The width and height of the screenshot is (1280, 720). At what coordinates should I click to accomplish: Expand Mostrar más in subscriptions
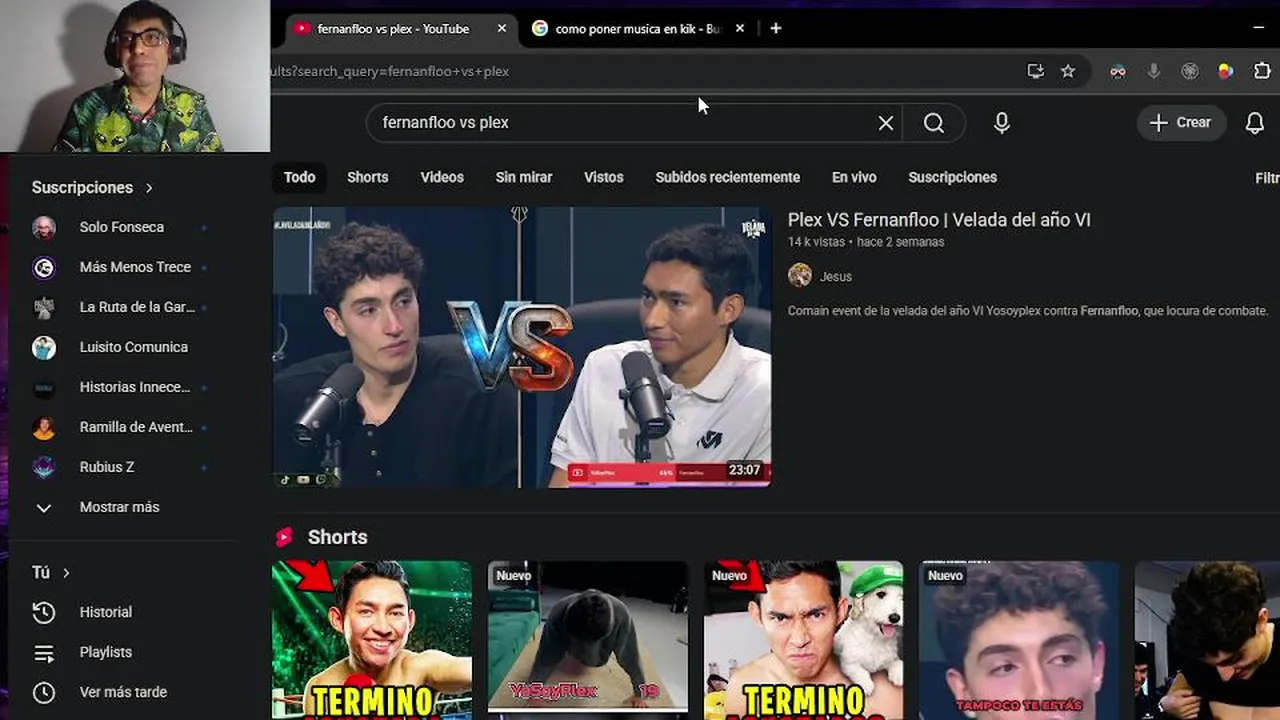click(122, 507)
